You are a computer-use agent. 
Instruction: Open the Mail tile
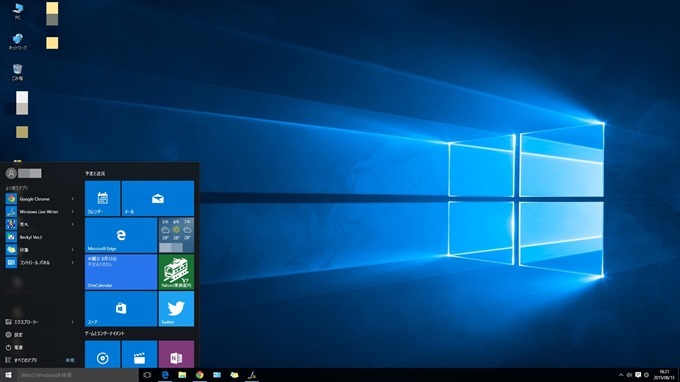158,198
